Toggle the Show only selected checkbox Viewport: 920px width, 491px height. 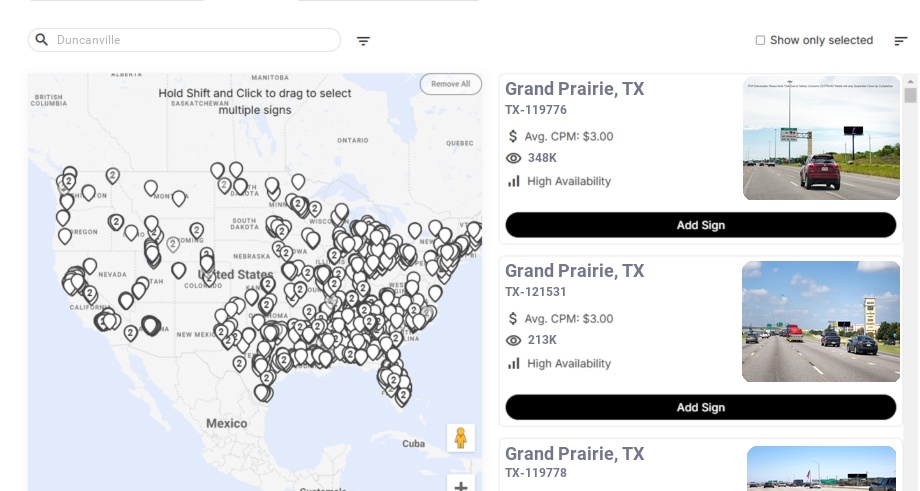pos(760,41)
